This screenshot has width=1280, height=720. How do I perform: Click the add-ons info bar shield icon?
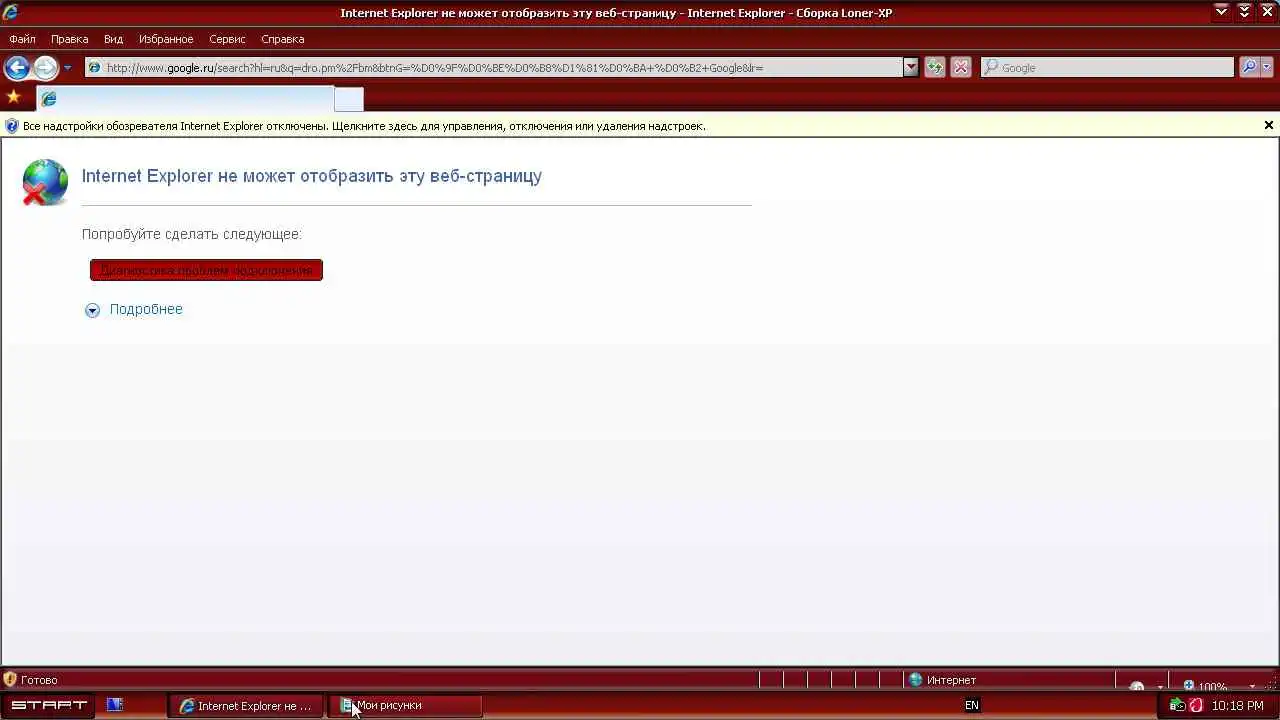pyautogui.click(x=12, y=126)
